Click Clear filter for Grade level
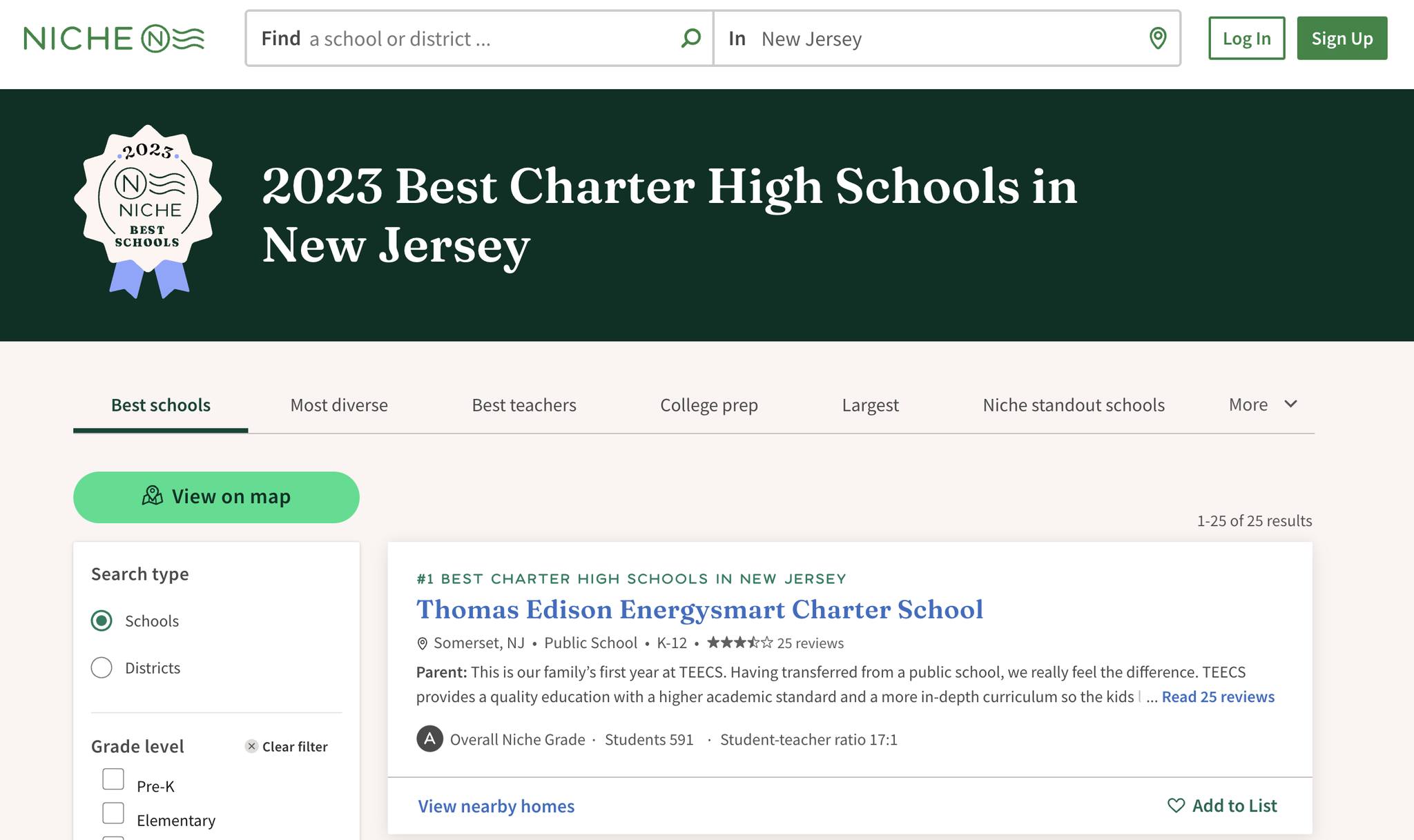The height and width of the screenshot is (840, 1414). tap(287, 746)
